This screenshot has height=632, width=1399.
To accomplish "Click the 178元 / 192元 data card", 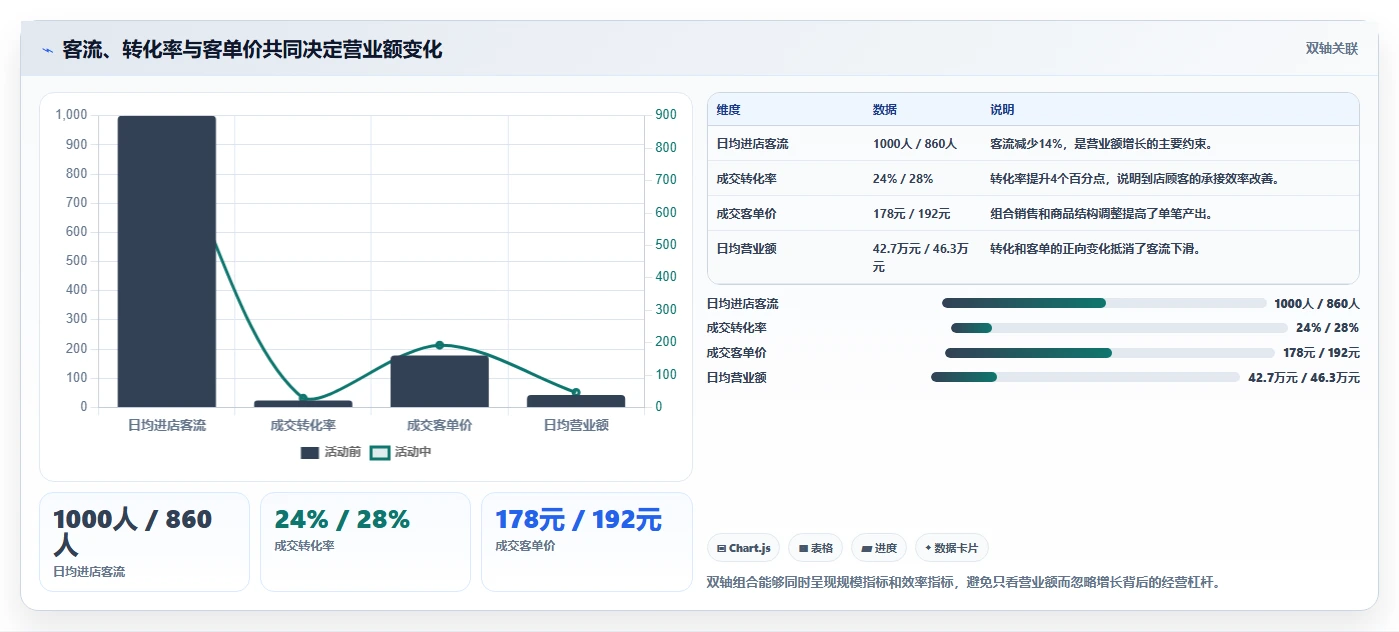I will 586,542.
